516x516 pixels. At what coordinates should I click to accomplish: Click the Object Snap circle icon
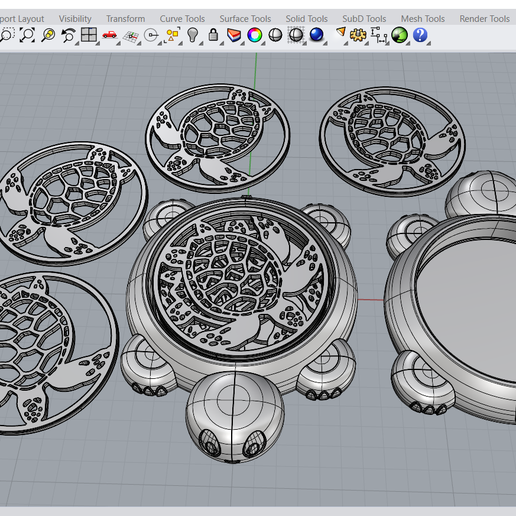click(x=151, y=35)
